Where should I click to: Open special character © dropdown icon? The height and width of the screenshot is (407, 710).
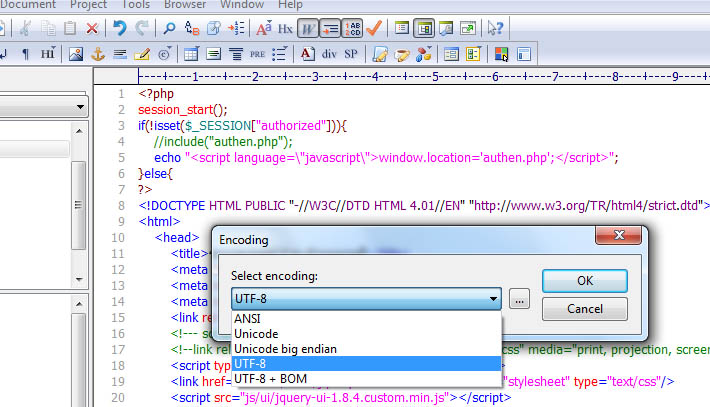(x=164, y=54)
